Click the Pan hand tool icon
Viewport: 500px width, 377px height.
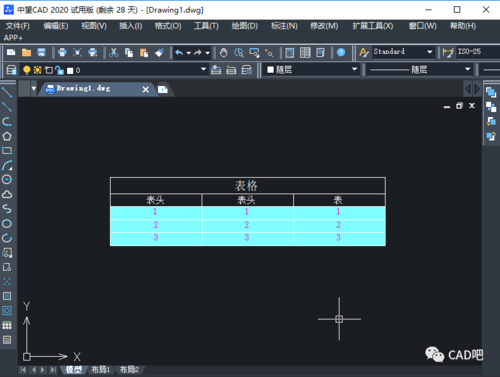click(224, 52)
